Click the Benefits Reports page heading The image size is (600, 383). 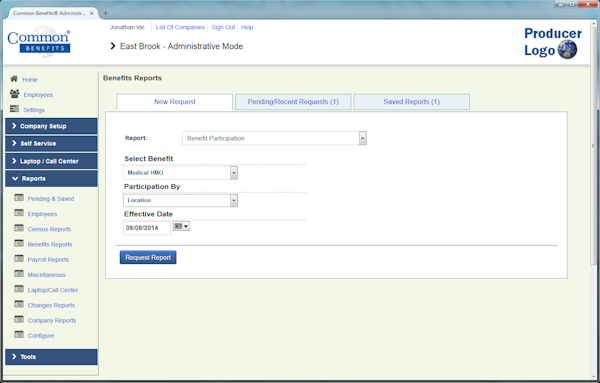(132, 78)
